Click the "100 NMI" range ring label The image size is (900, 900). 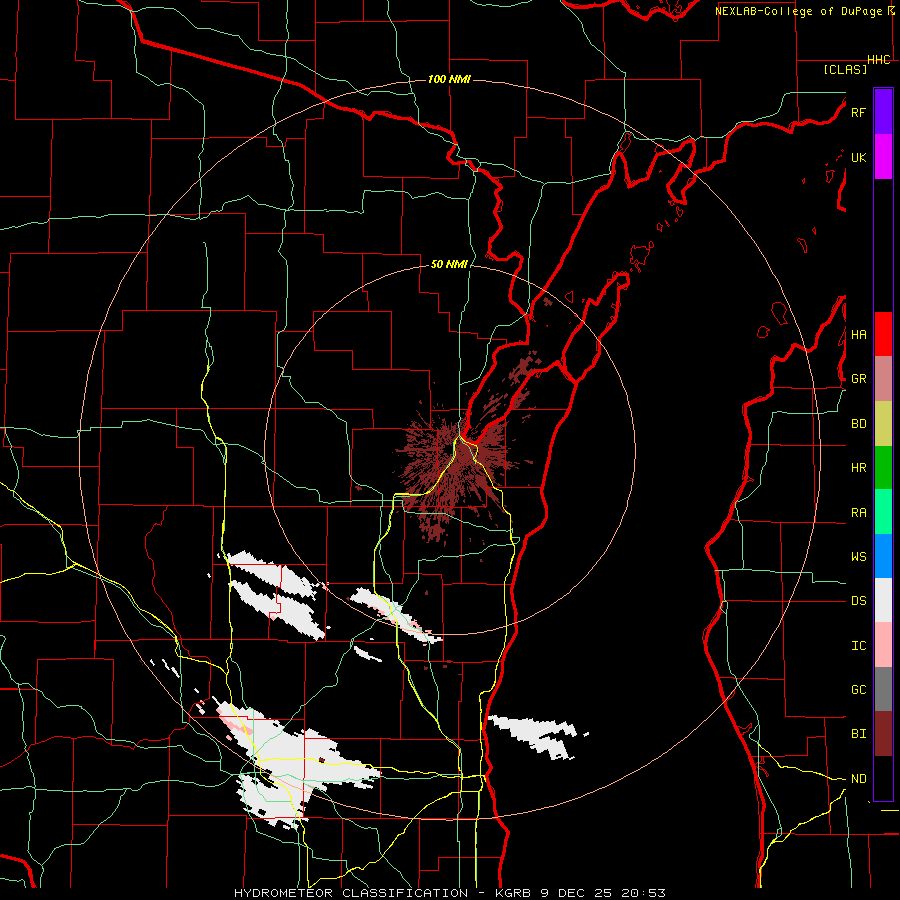[449, 79]
